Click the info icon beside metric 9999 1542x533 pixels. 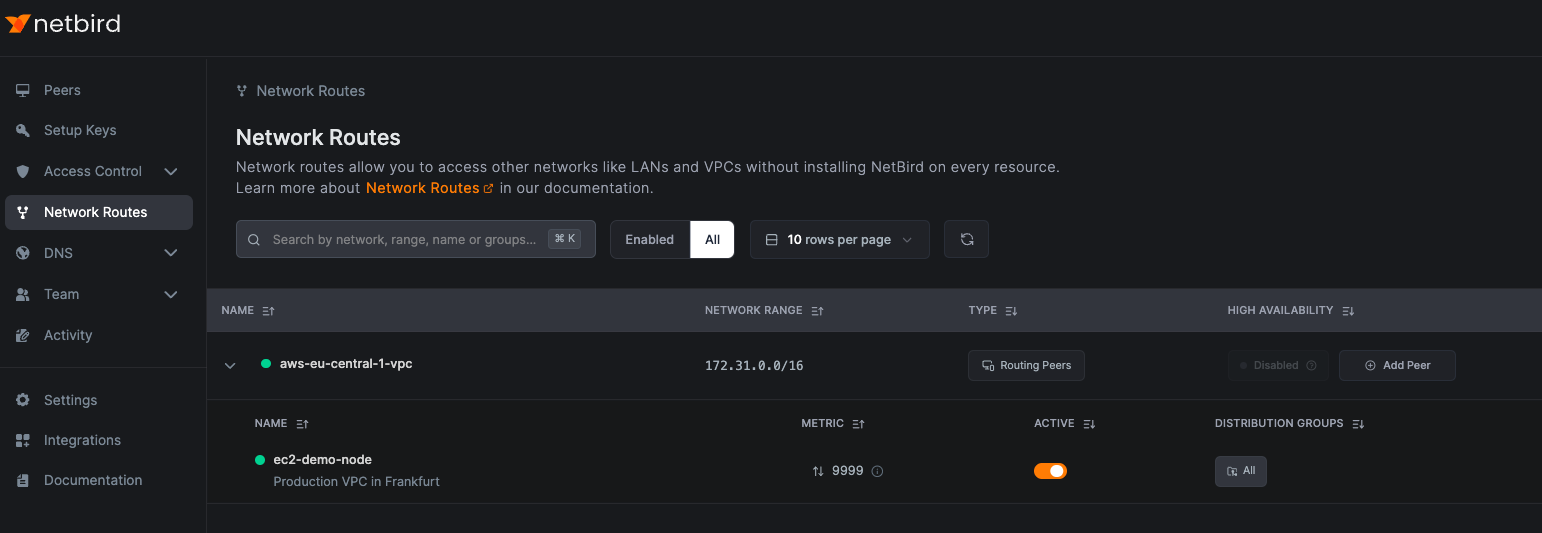877,472
